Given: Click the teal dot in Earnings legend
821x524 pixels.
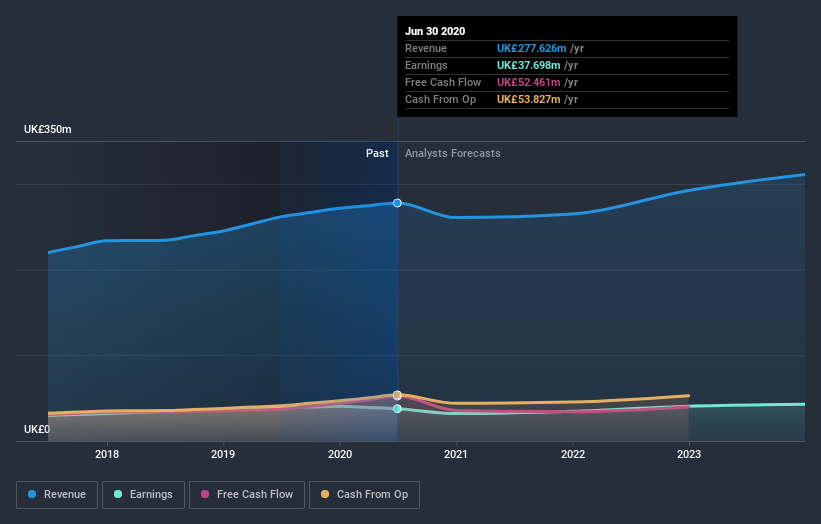Looking at the screenshot, I should click(118, 494).
